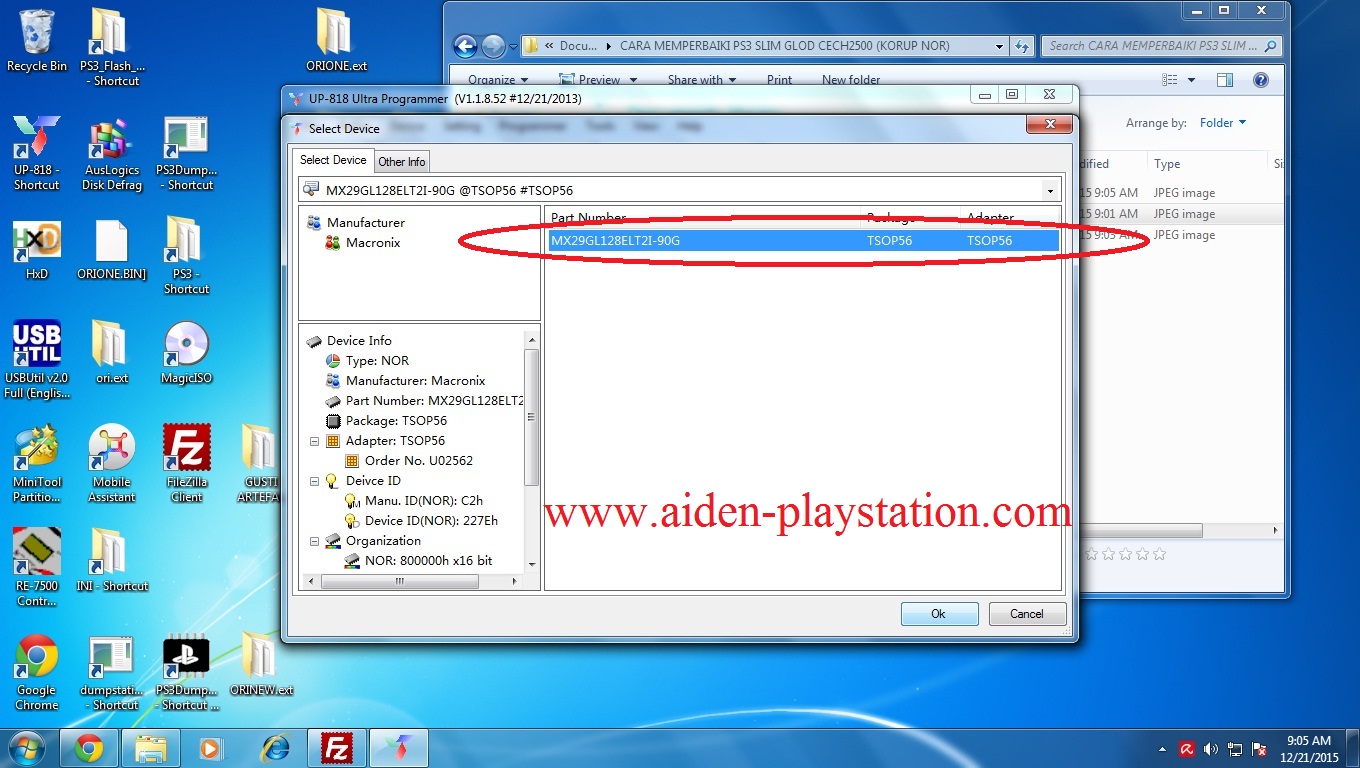The height and width of the screenshot is (768, 1360).
Task: Open INI - Shortcut folder icon
Action: 112,561
